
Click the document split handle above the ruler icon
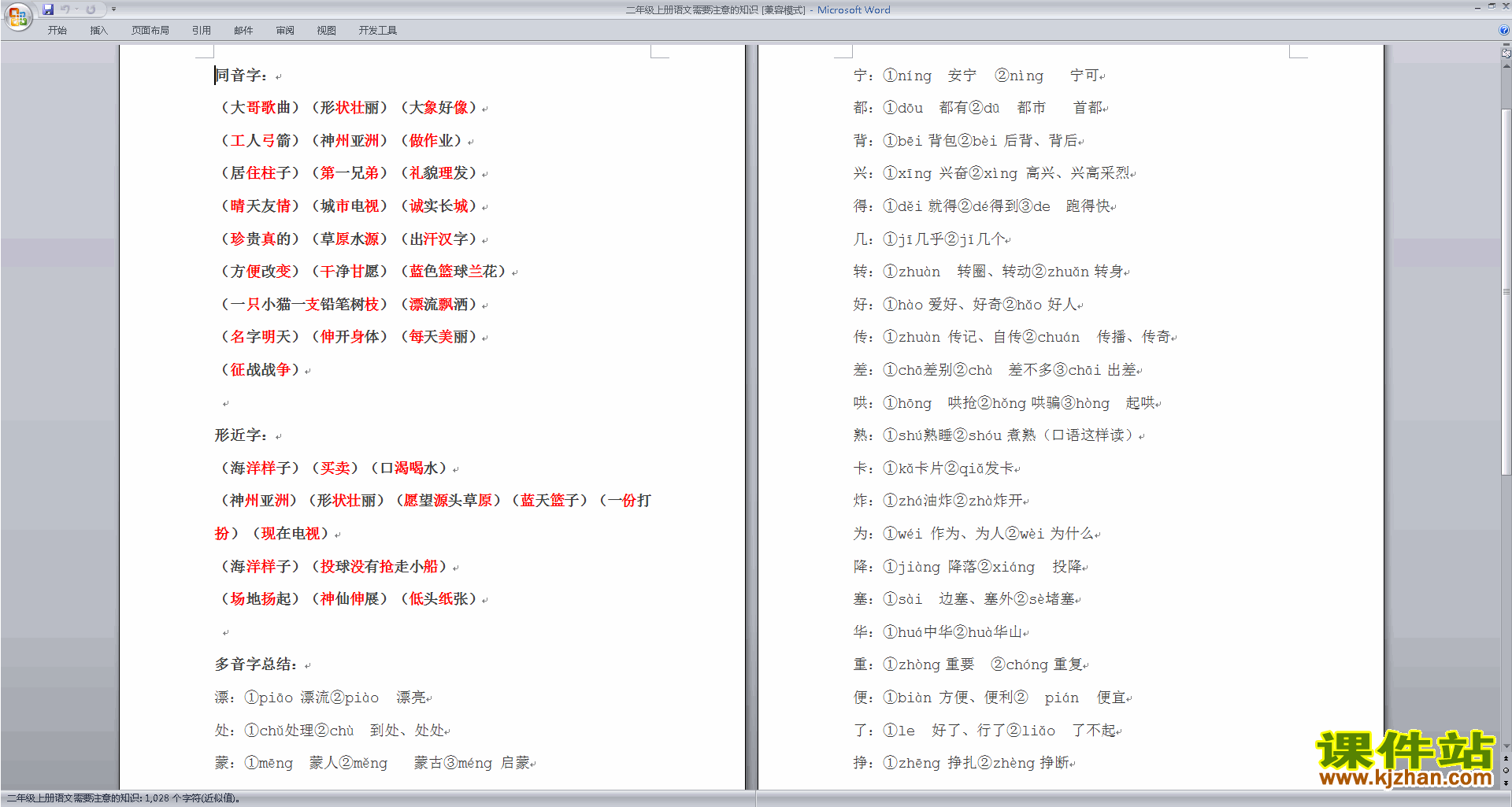pyautogui.click(x=1506, y=45)
